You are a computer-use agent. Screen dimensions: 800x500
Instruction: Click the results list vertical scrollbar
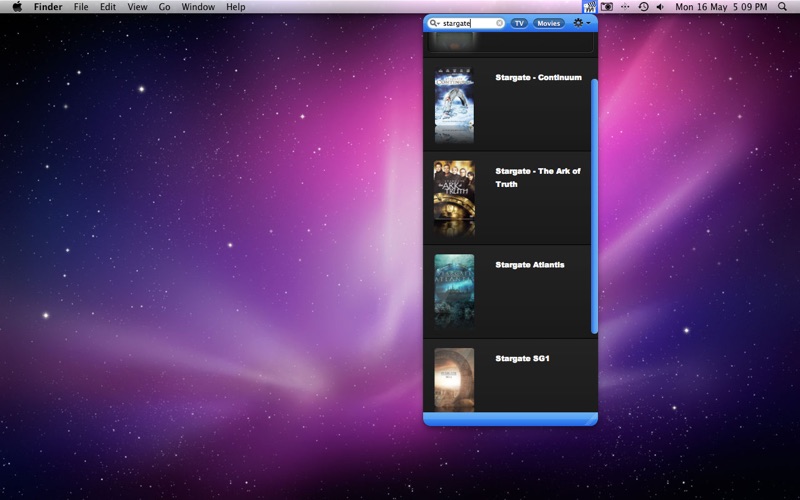[594, 206]
